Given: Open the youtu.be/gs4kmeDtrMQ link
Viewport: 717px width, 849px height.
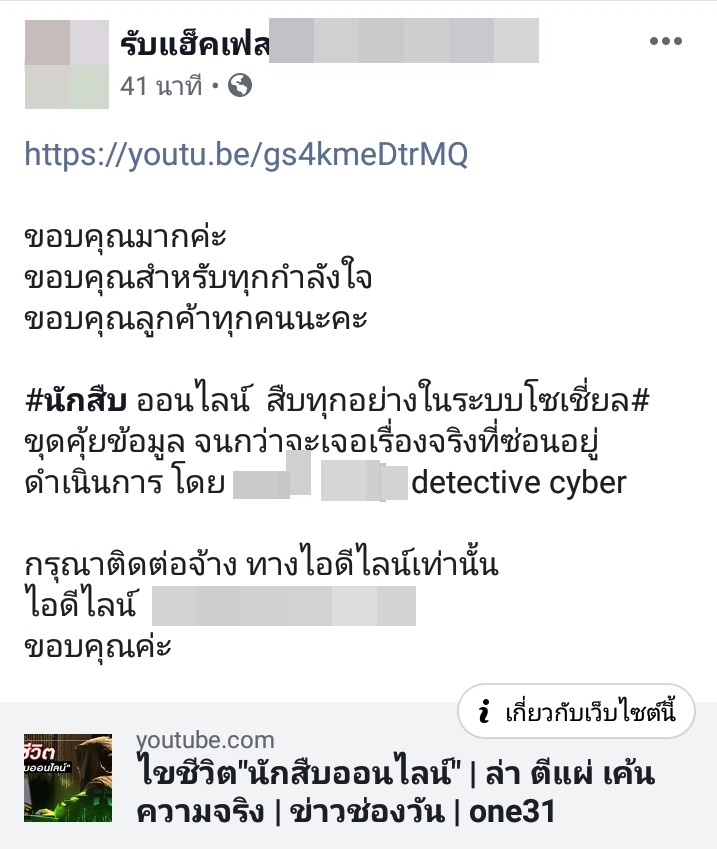Looking at the screenshot, I should (246, 154).
